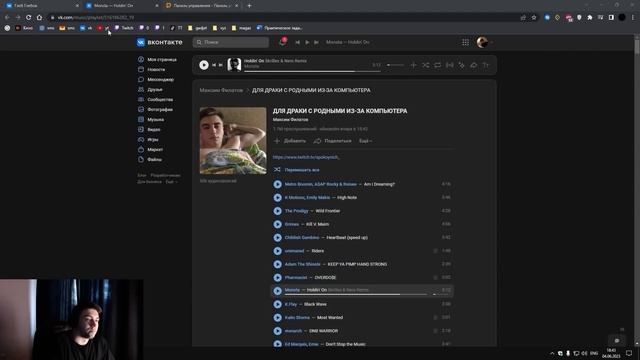Viewport: 640px width, 360px height.
Task: Open a new browser tab
Action: pos(249,6)
